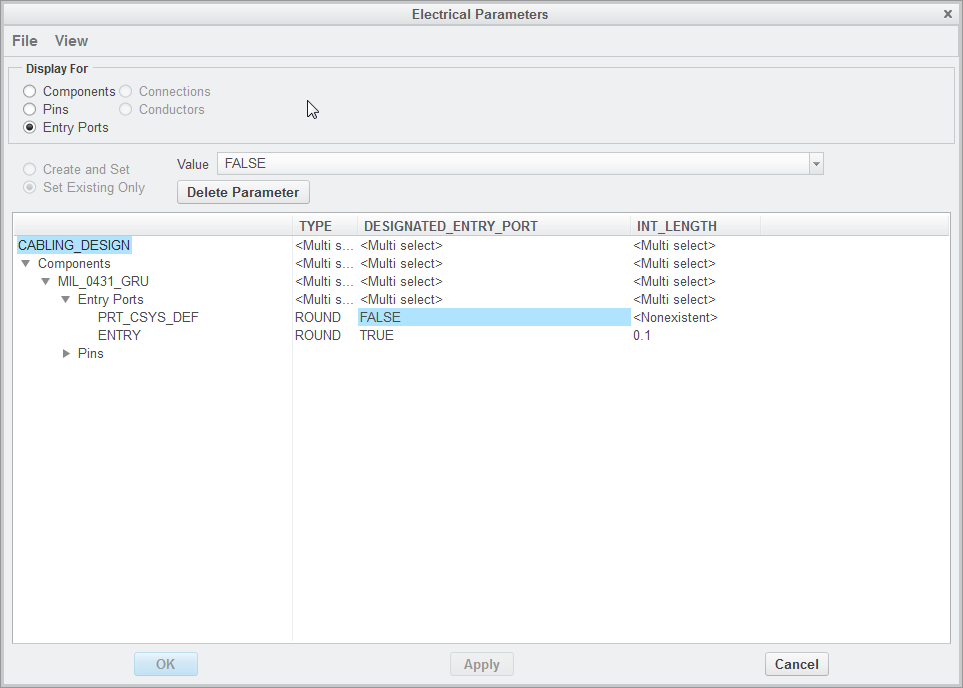The height and width of the screenshot is (688, 963).
Task: Select the Connections radio button
Action: coord(125,92)
